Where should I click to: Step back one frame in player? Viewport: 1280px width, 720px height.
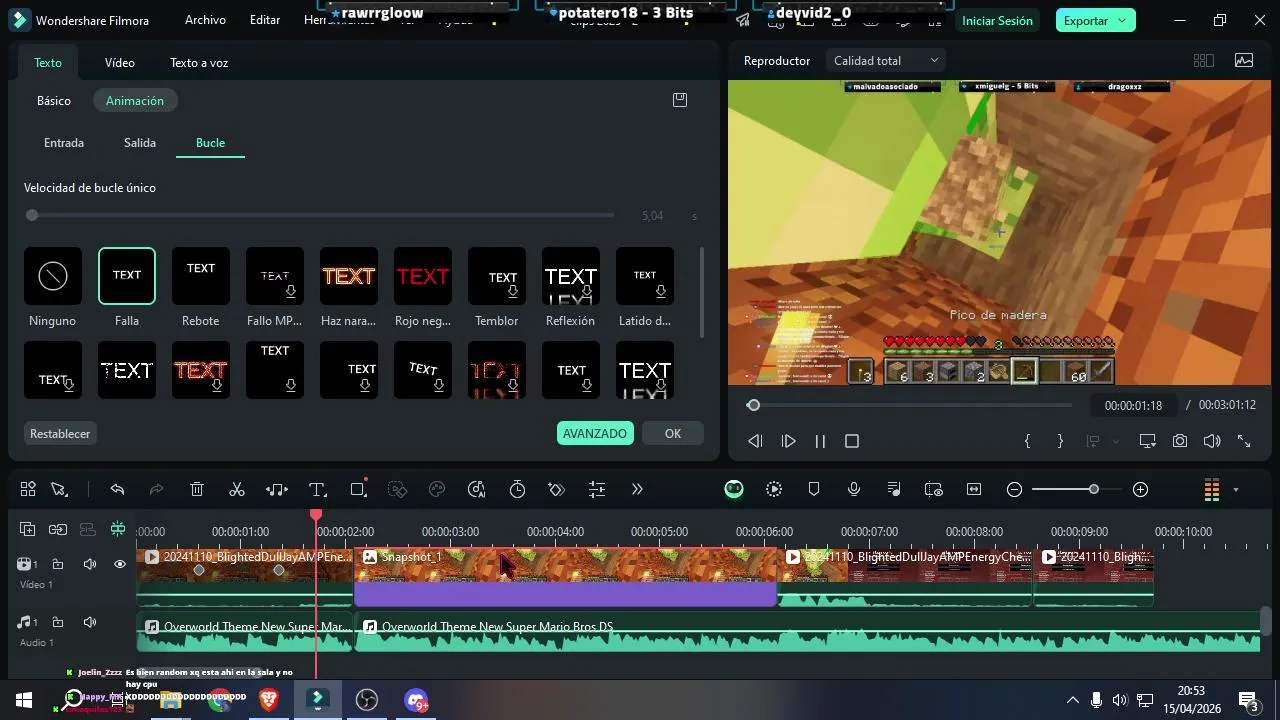coord(756,441)
